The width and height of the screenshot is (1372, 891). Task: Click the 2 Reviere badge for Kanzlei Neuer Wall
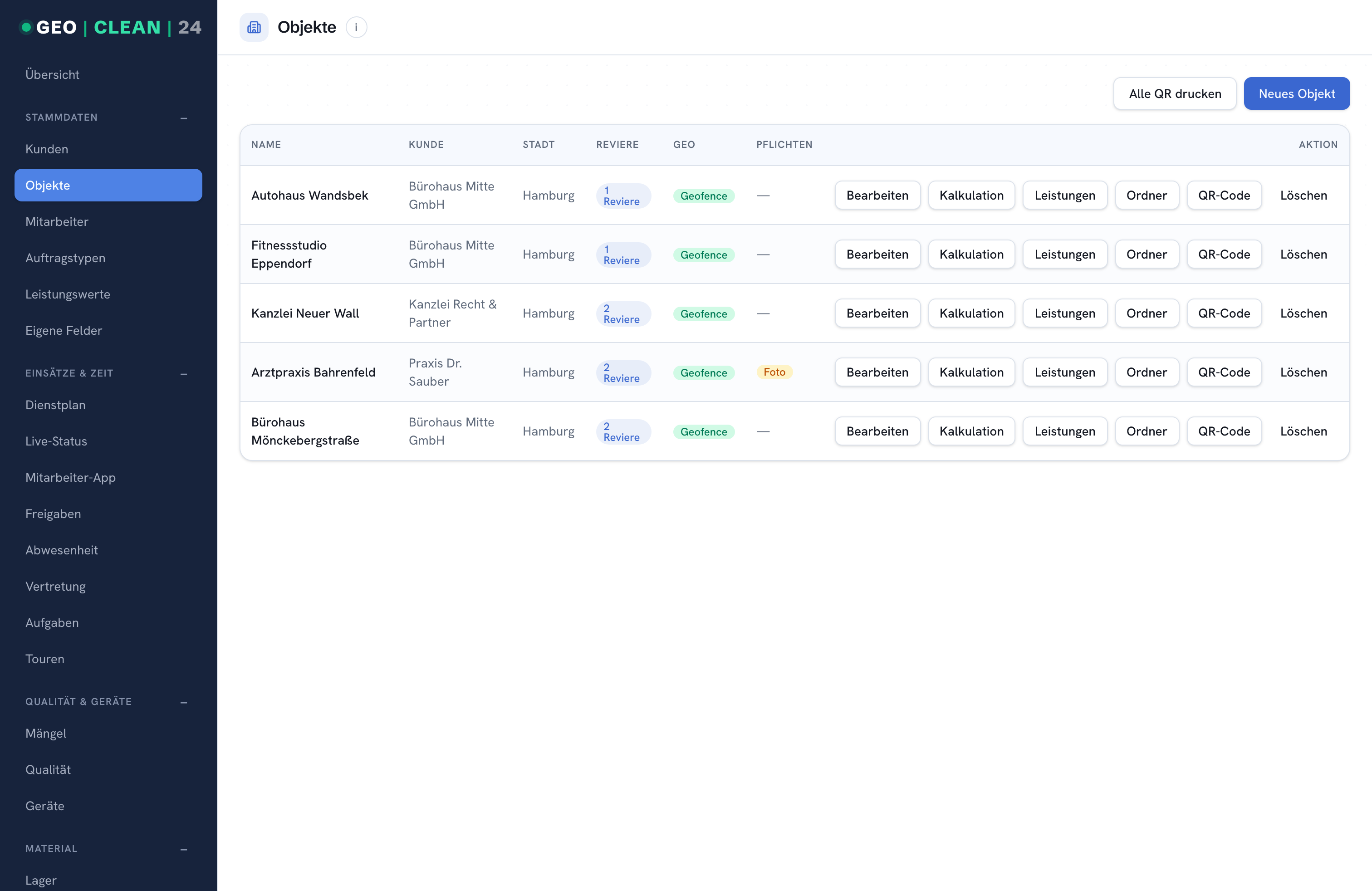click(x=623, y=313)
